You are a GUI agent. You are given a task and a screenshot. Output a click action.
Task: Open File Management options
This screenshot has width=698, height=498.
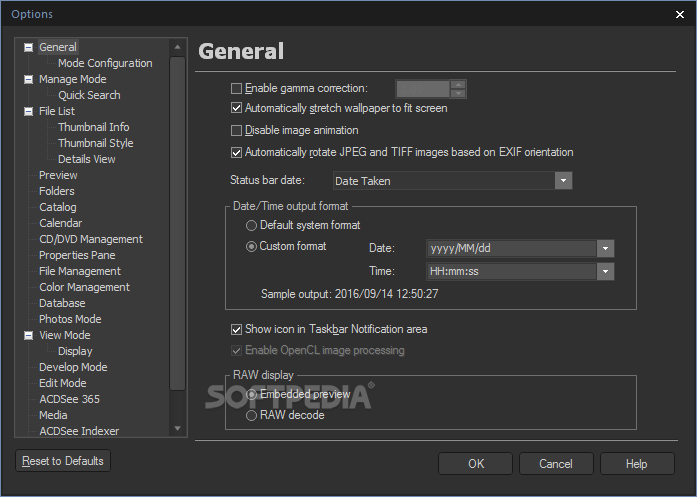(x=80, y=271)
